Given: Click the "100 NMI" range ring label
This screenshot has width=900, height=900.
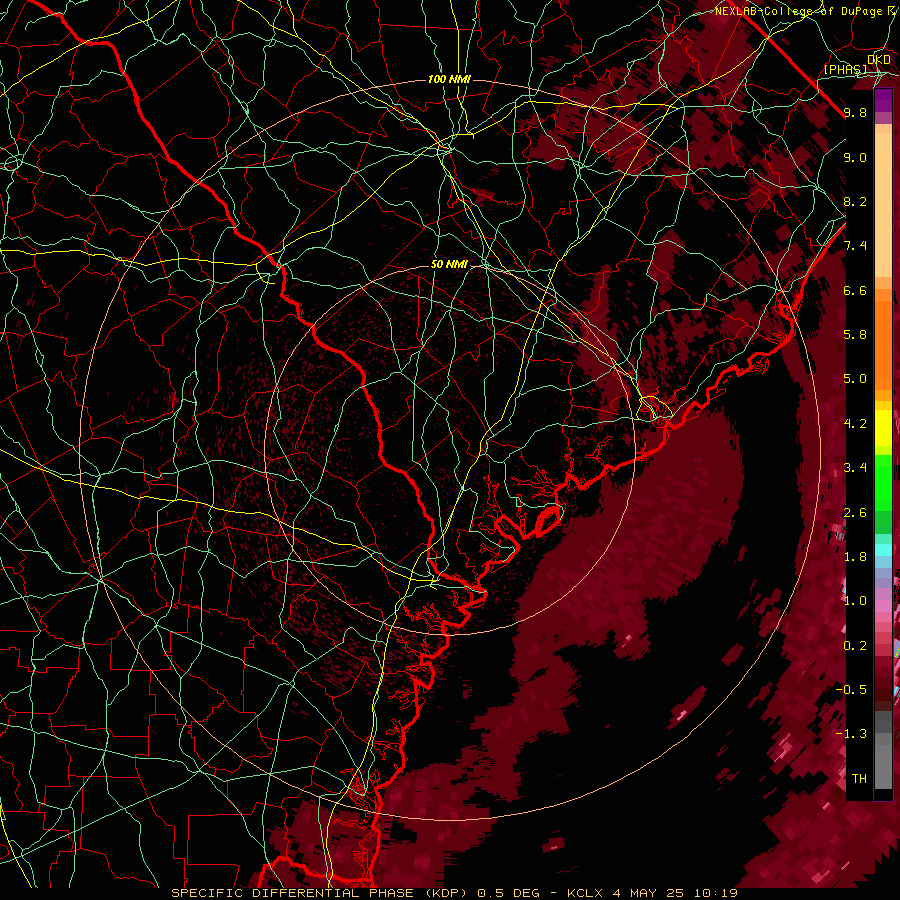Looking at the screenshot, I should click(x=449, y=79).
